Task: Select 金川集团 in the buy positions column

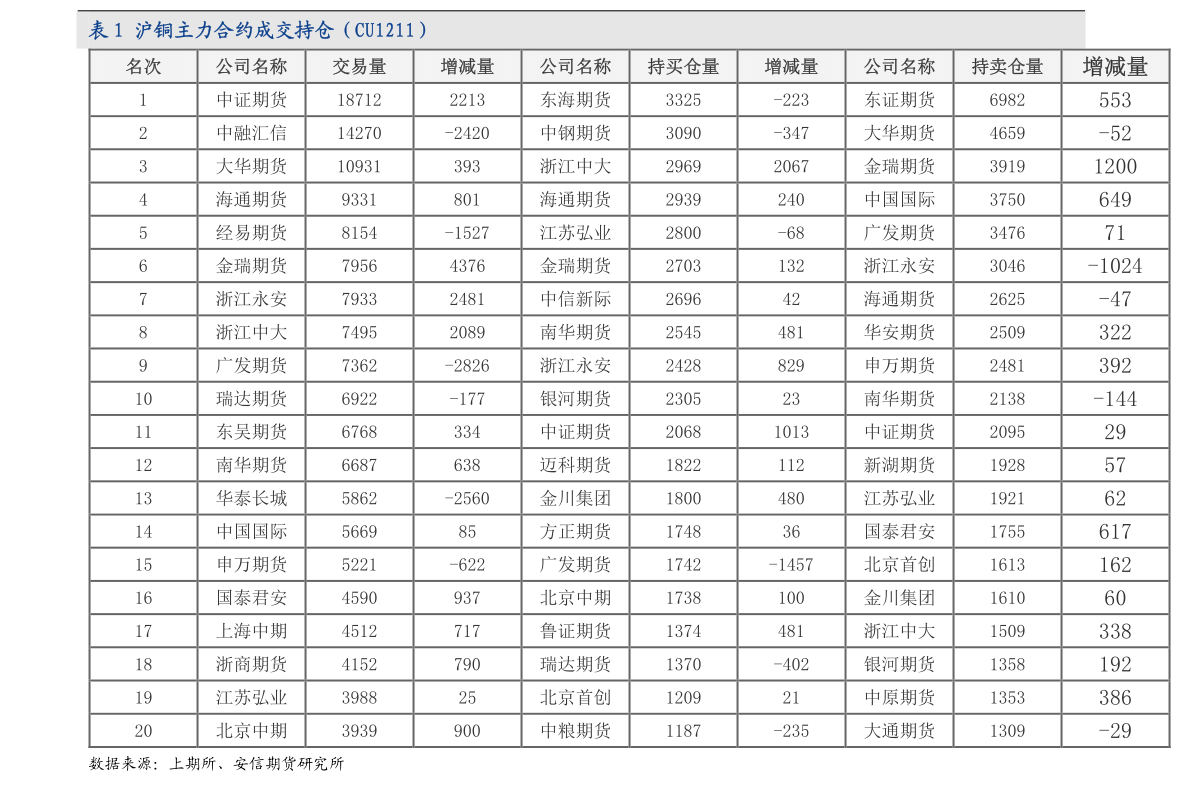Action: point(575,498)
